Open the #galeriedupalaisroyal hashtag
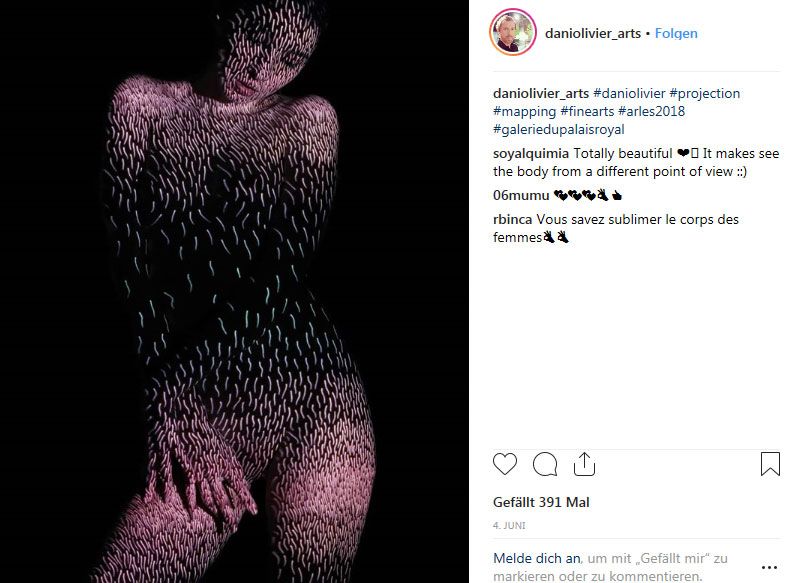The image size is (796, 583). (558, 129)
